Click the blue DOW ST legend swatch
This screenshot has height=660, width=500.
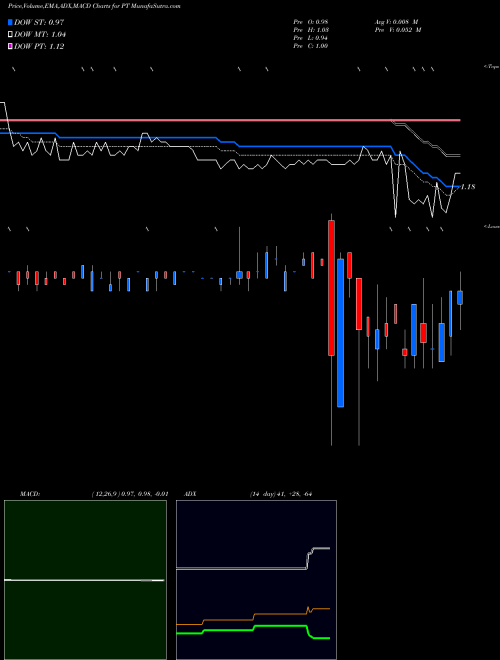(x=11, y=22)
